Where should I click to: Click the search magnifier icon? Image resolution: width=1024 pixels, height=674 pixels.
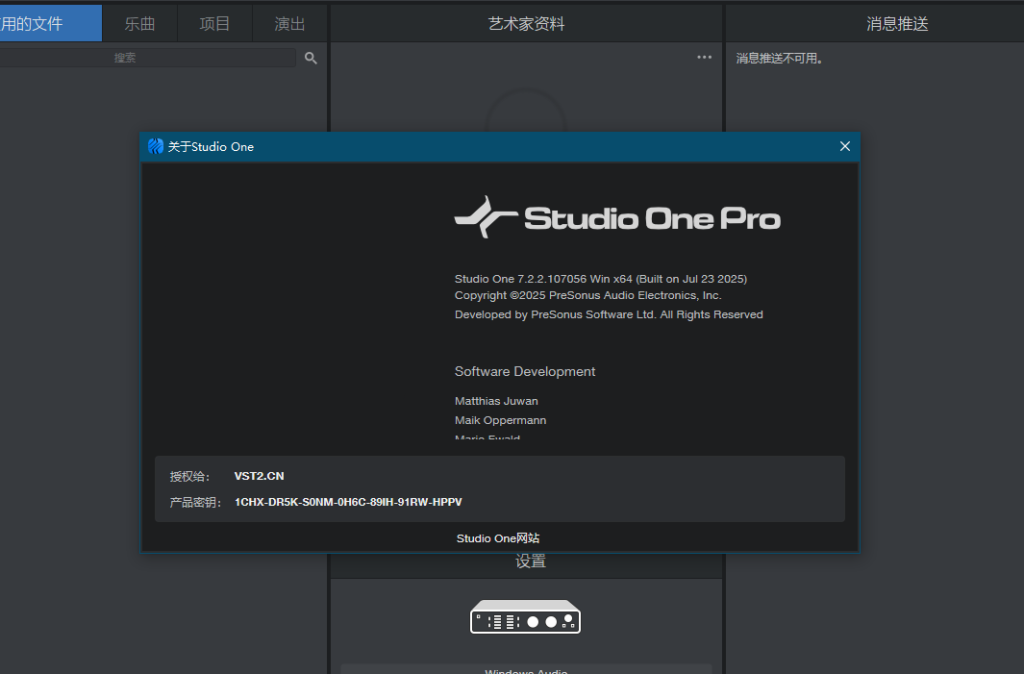pyautogui.click(x=310, y=58)
